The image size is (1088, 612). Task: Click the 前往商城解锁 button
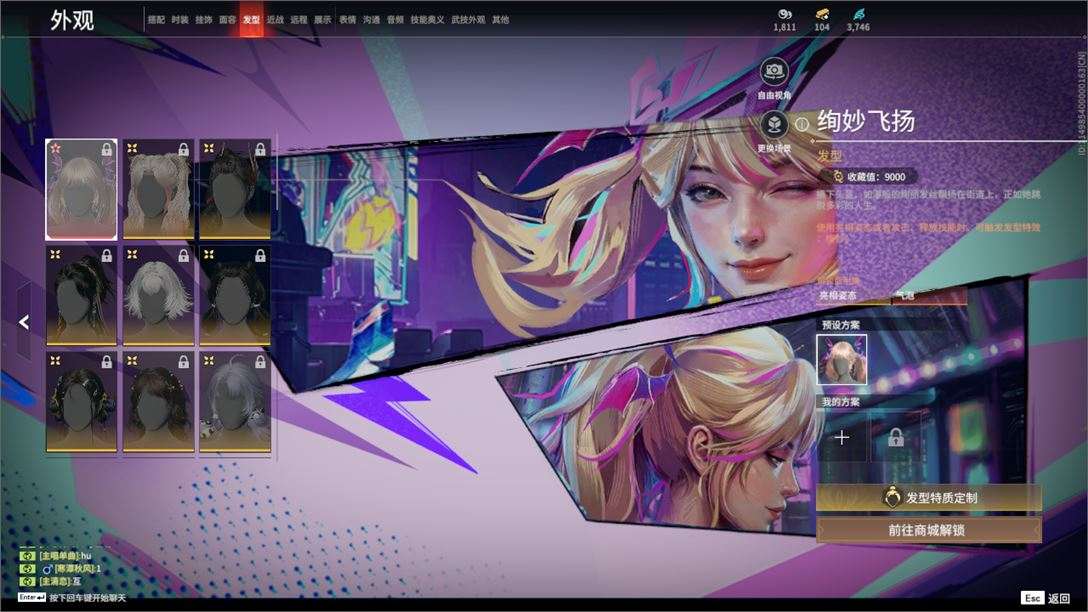click(x=929, y=530)
